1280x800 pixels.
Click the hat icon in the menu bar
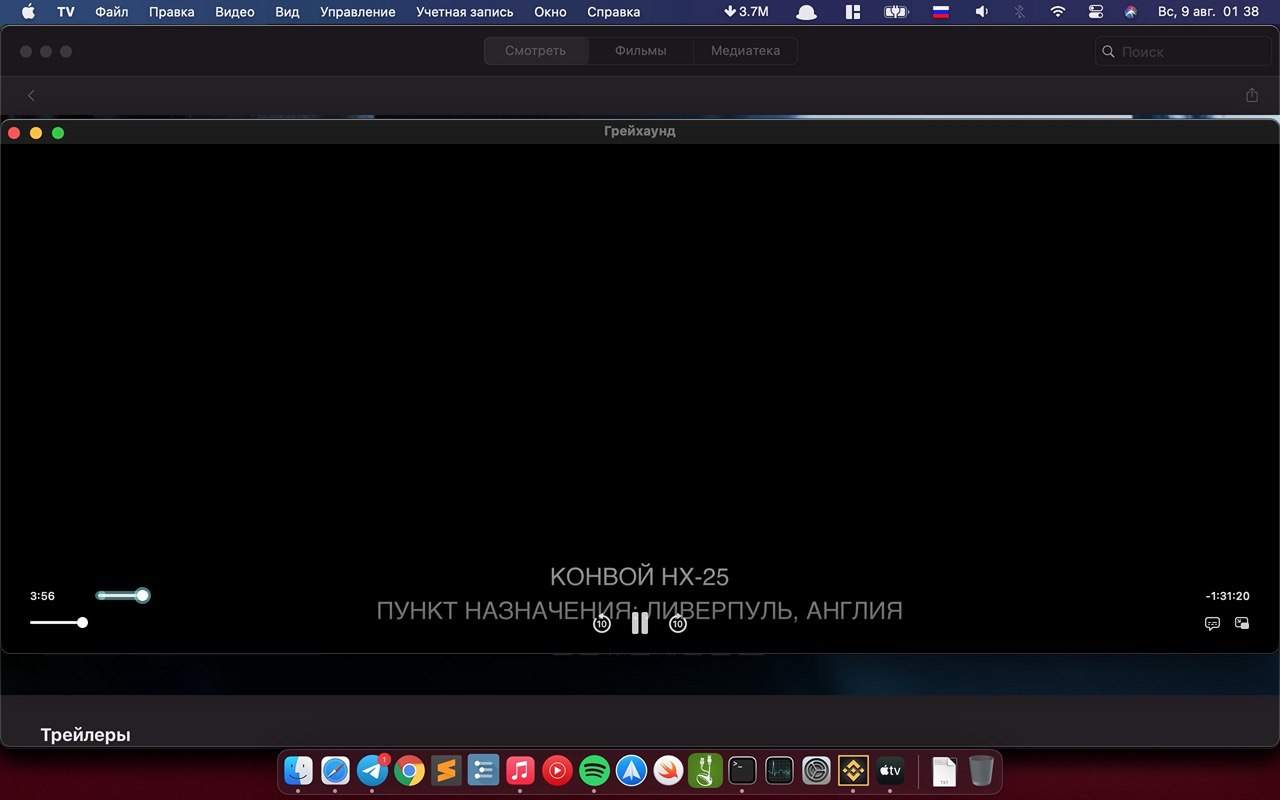click(x=806, y=12)
